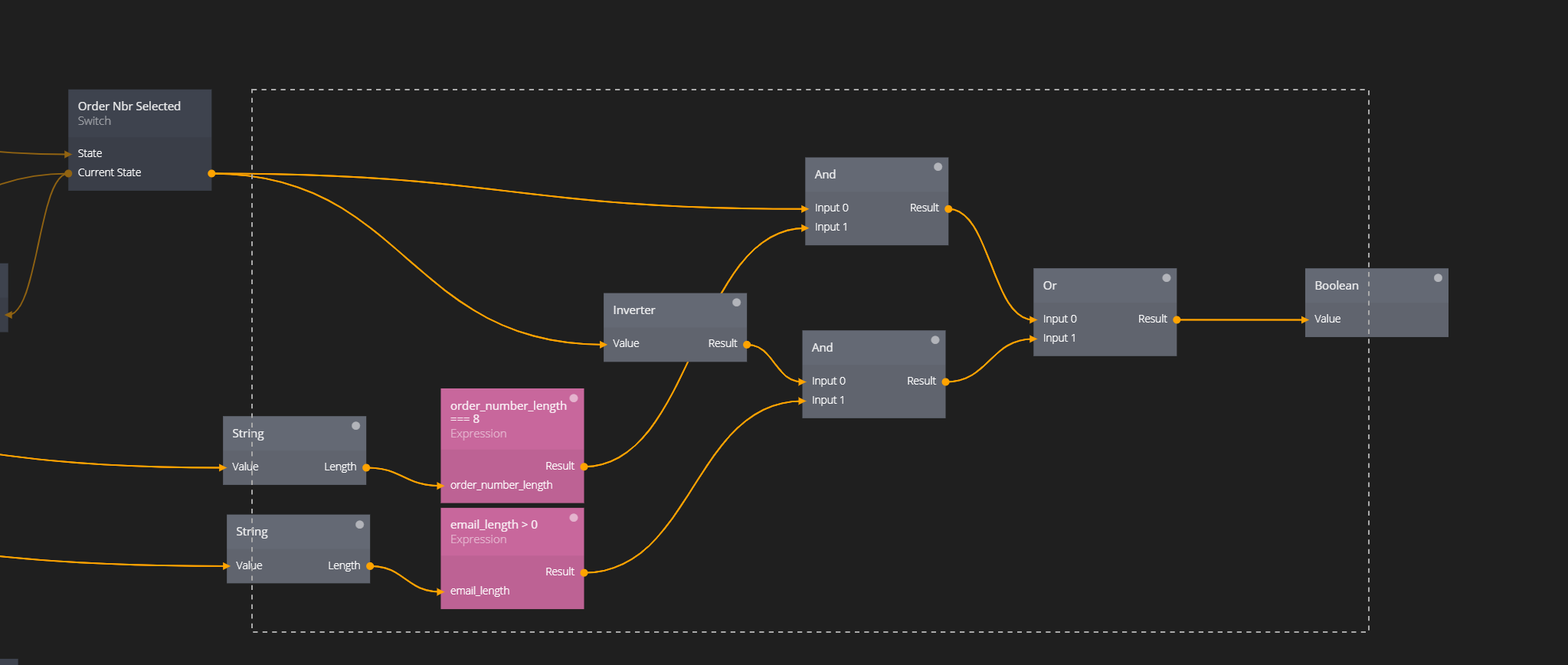Select the Boolean node by its title
This screenshot has width=1568, height=665.
pyautogui.click(x=1336, y=286)
